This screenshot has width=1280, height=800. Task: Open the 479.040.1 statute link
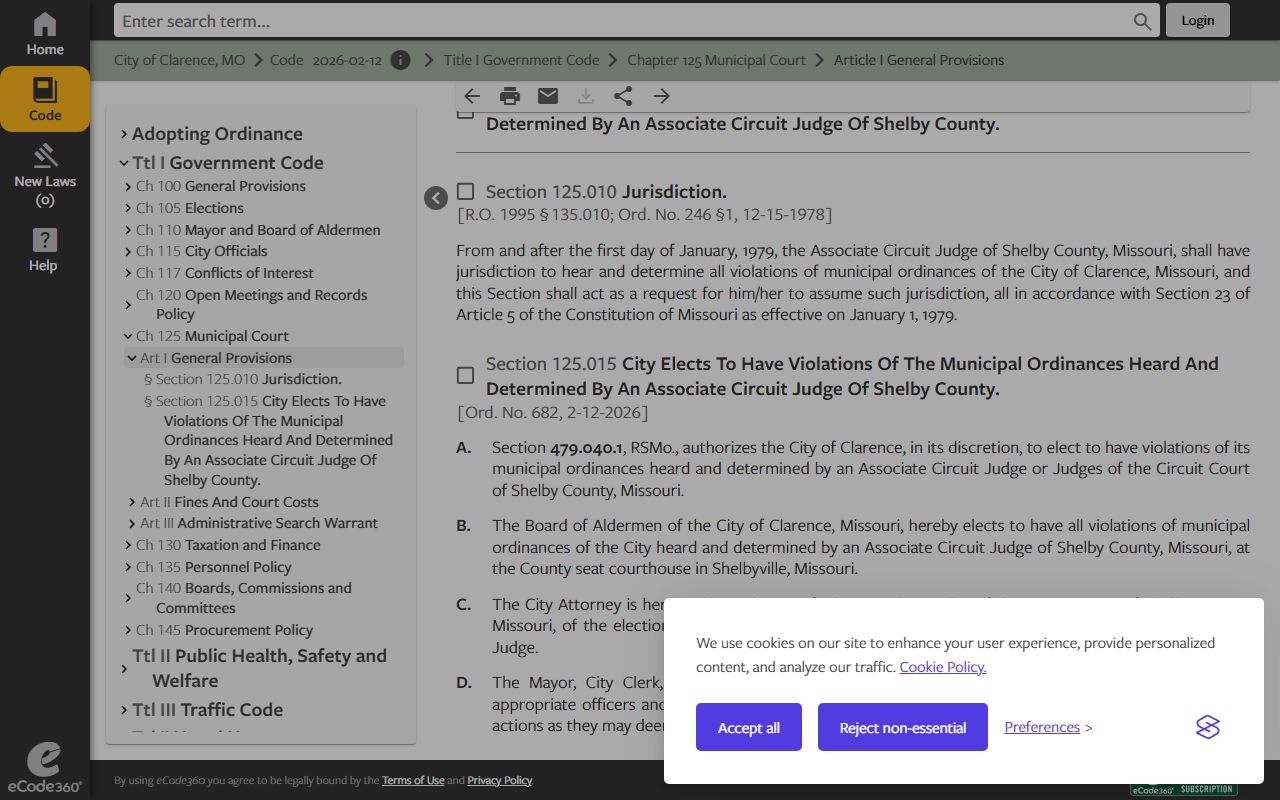click(587, 447)
